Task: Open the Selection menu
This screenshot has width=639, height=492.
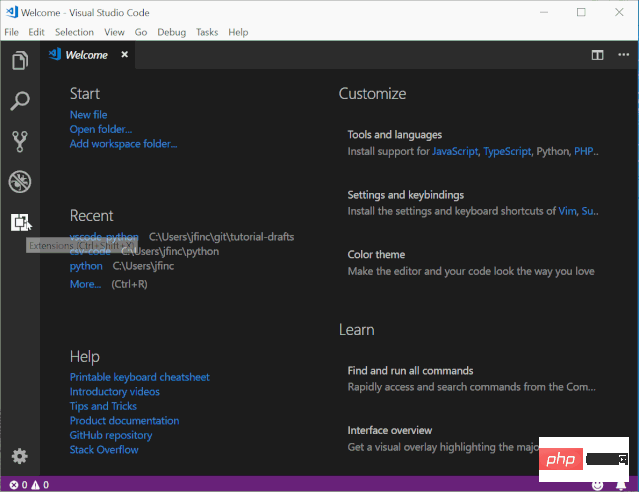Action: pyautogui.click(x=74, y=32)
